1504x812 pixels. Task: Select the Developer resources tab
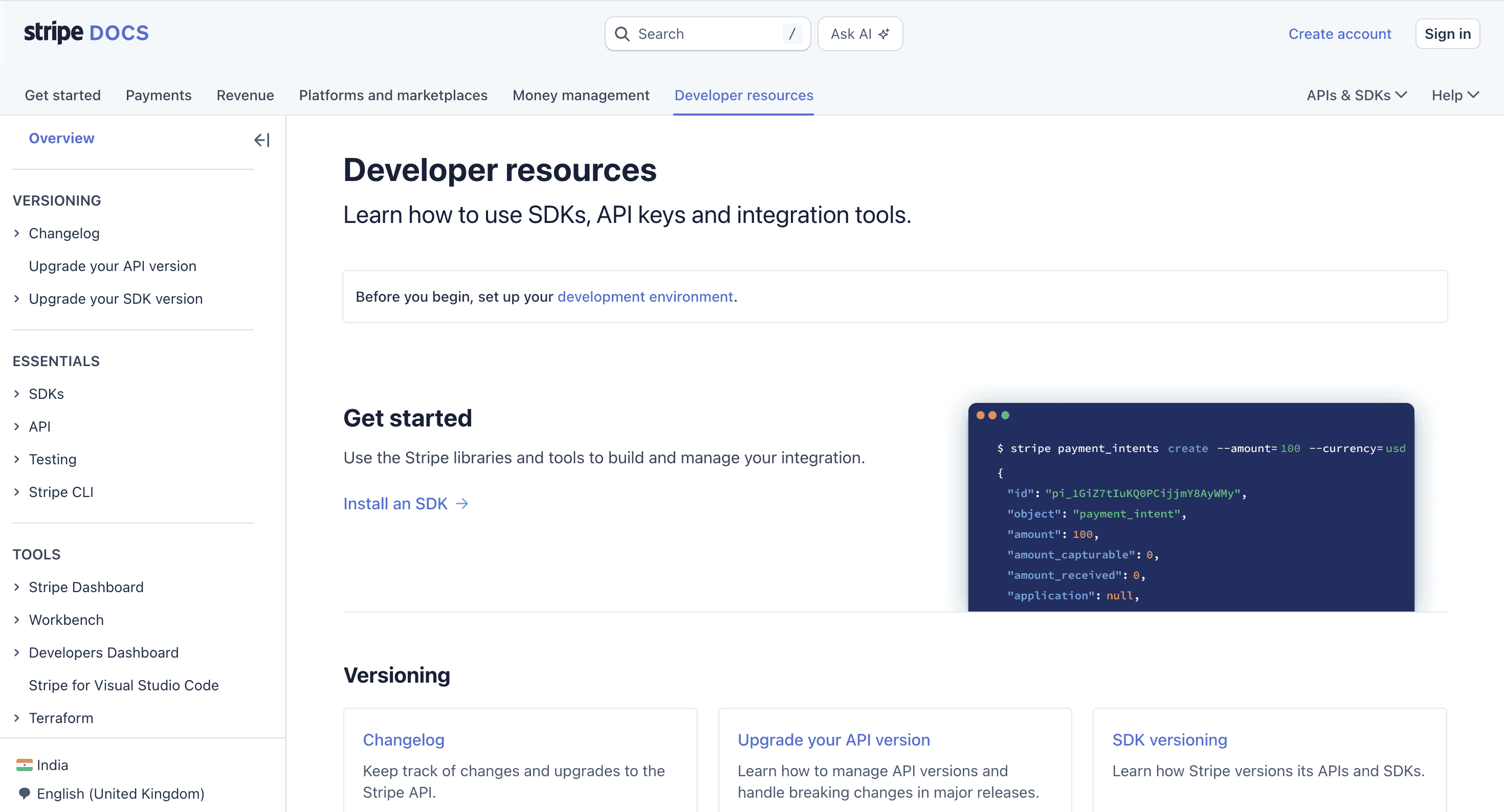pos(744,95)
